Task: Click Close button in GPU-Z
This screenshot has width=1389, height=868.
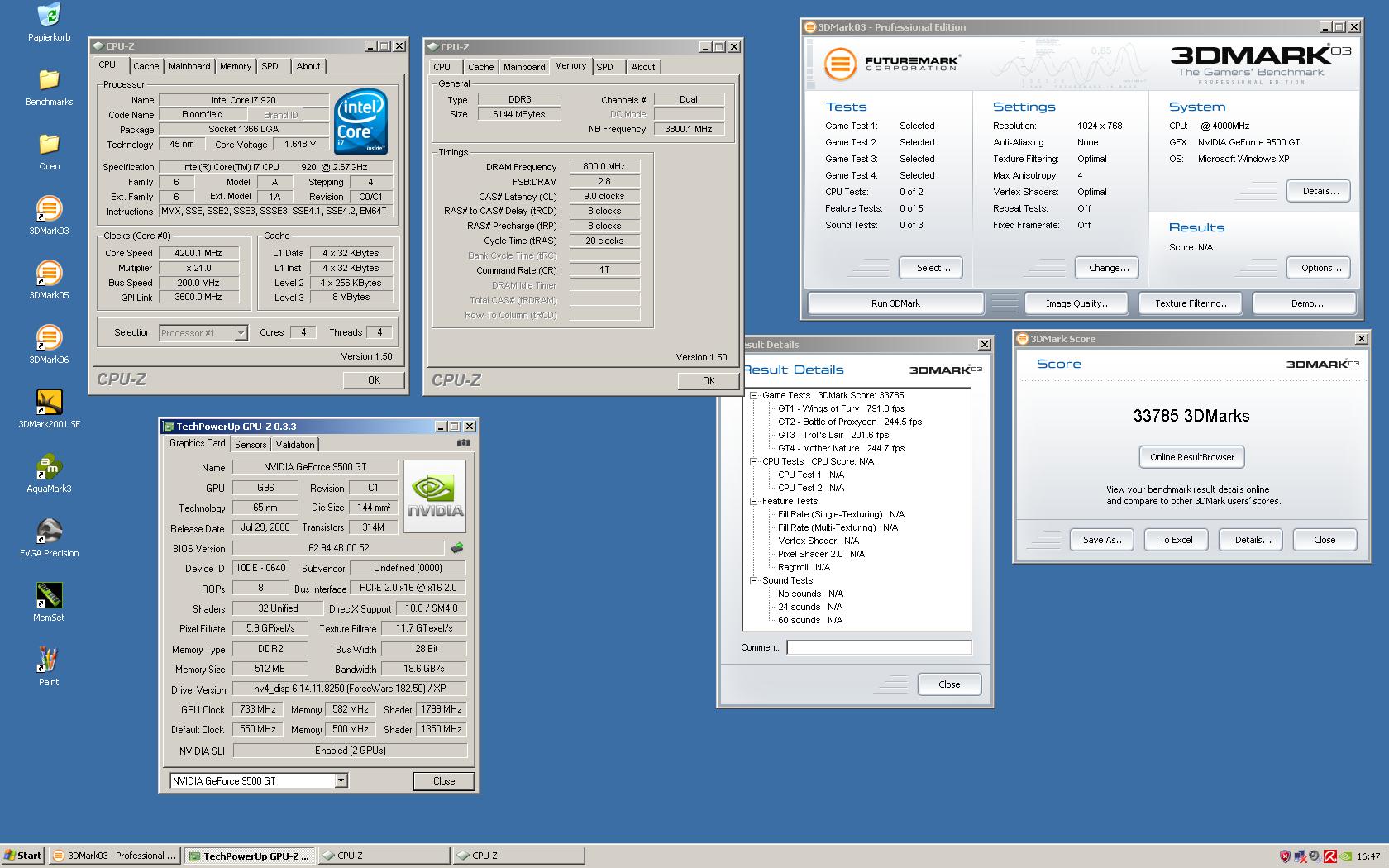Action: coord(444,780)
